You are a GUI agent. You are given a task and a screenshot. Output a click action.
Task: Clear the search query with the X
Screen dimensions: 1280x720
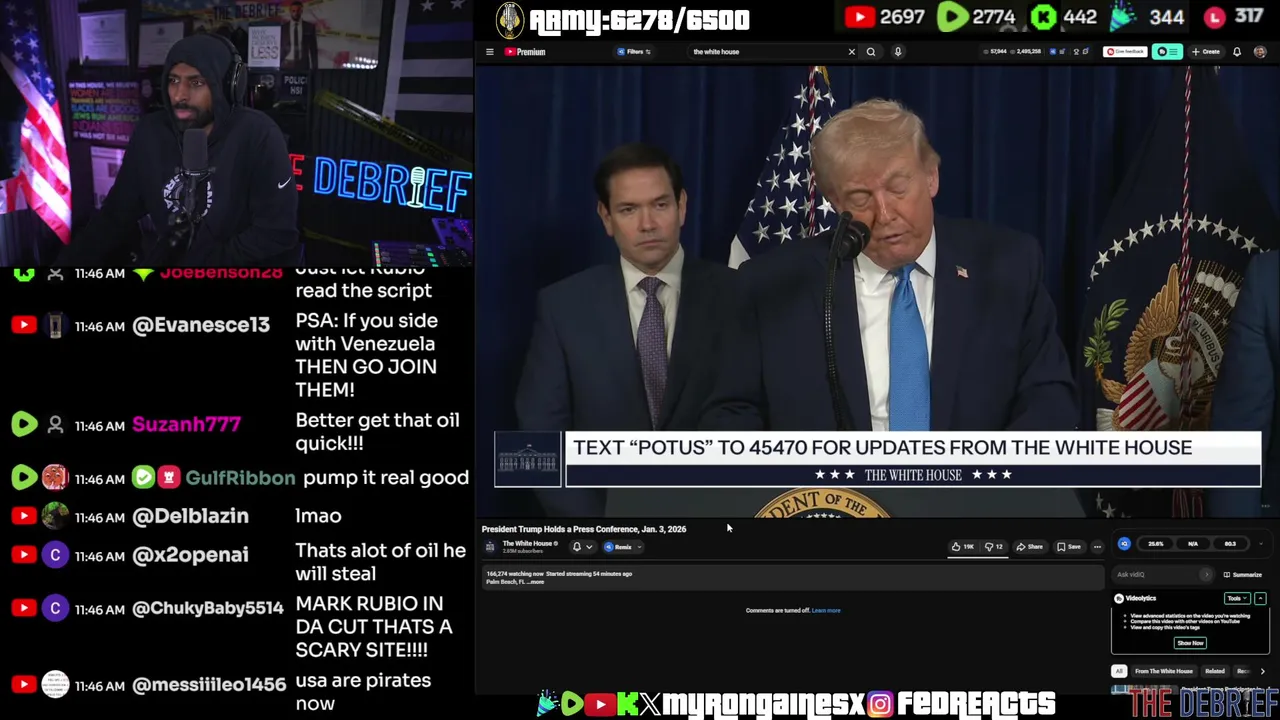coord(852,52)
